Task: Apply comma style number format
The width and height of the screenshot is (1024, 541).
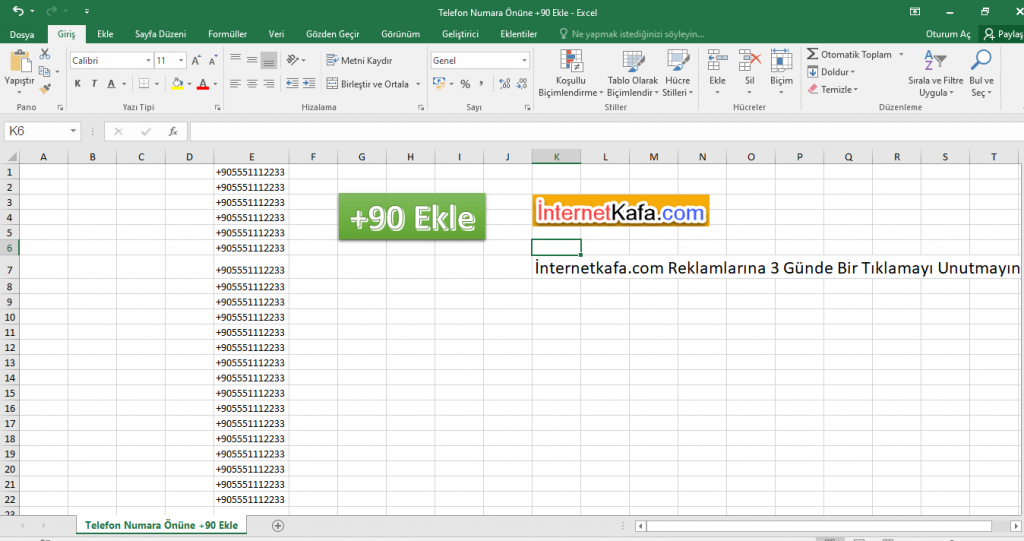Action: [481, 84]
